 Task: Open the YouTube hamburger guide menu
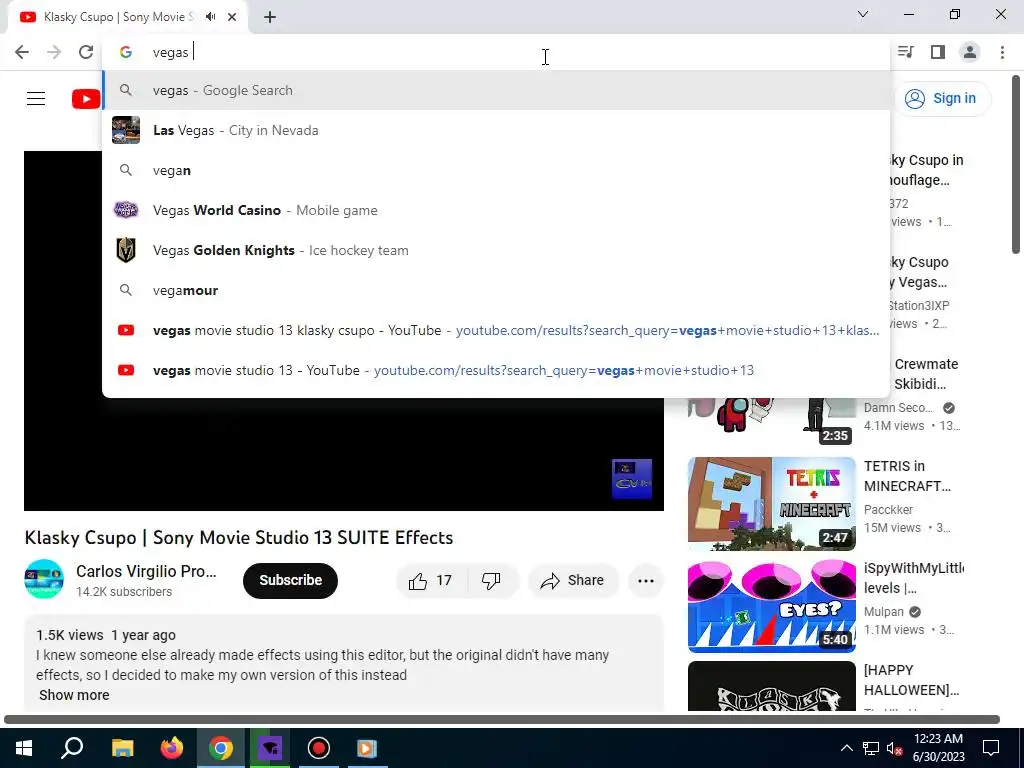click(36, 99)
